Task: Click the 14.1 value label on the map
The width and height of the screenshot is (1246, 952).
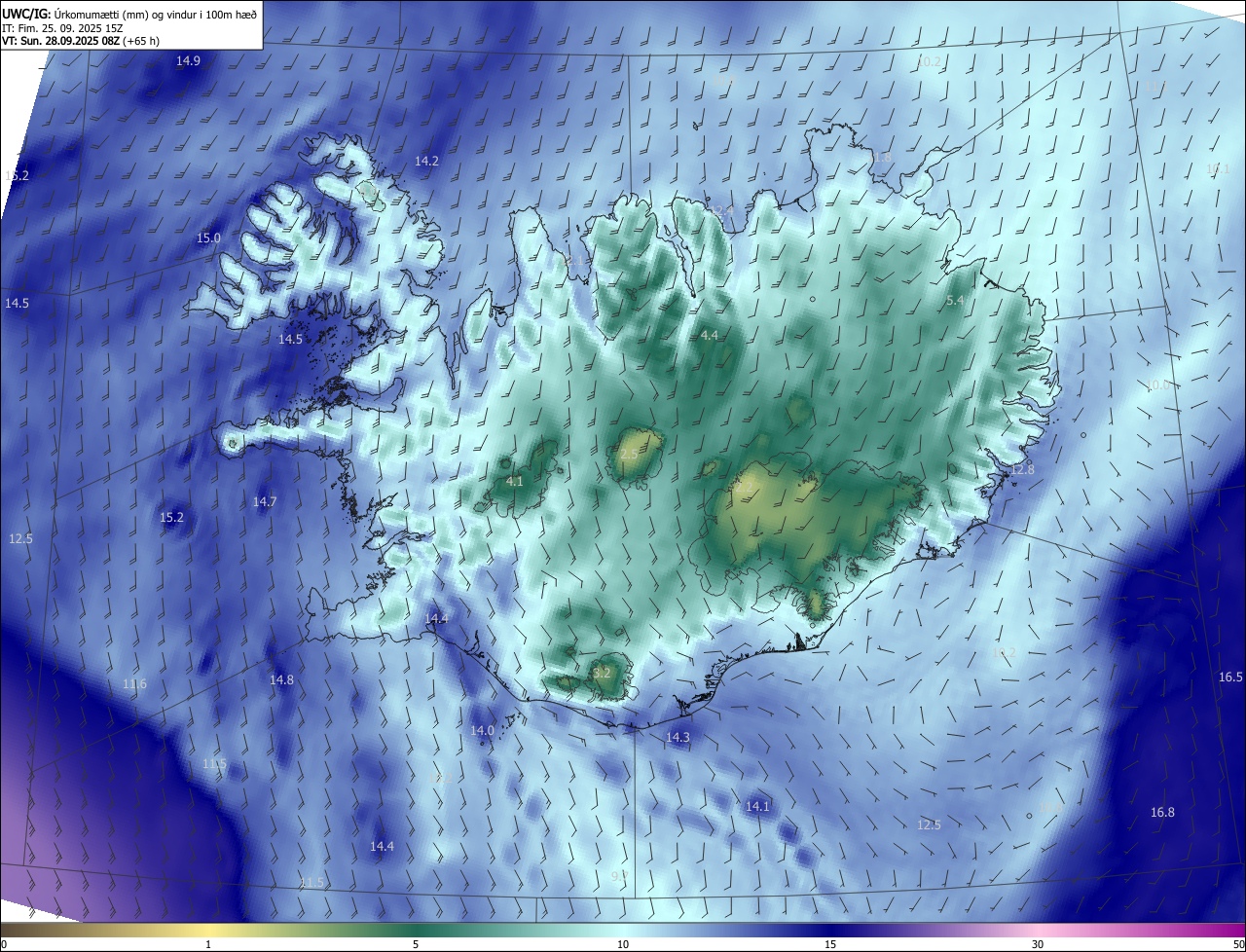Action: [x=757, y=807]
